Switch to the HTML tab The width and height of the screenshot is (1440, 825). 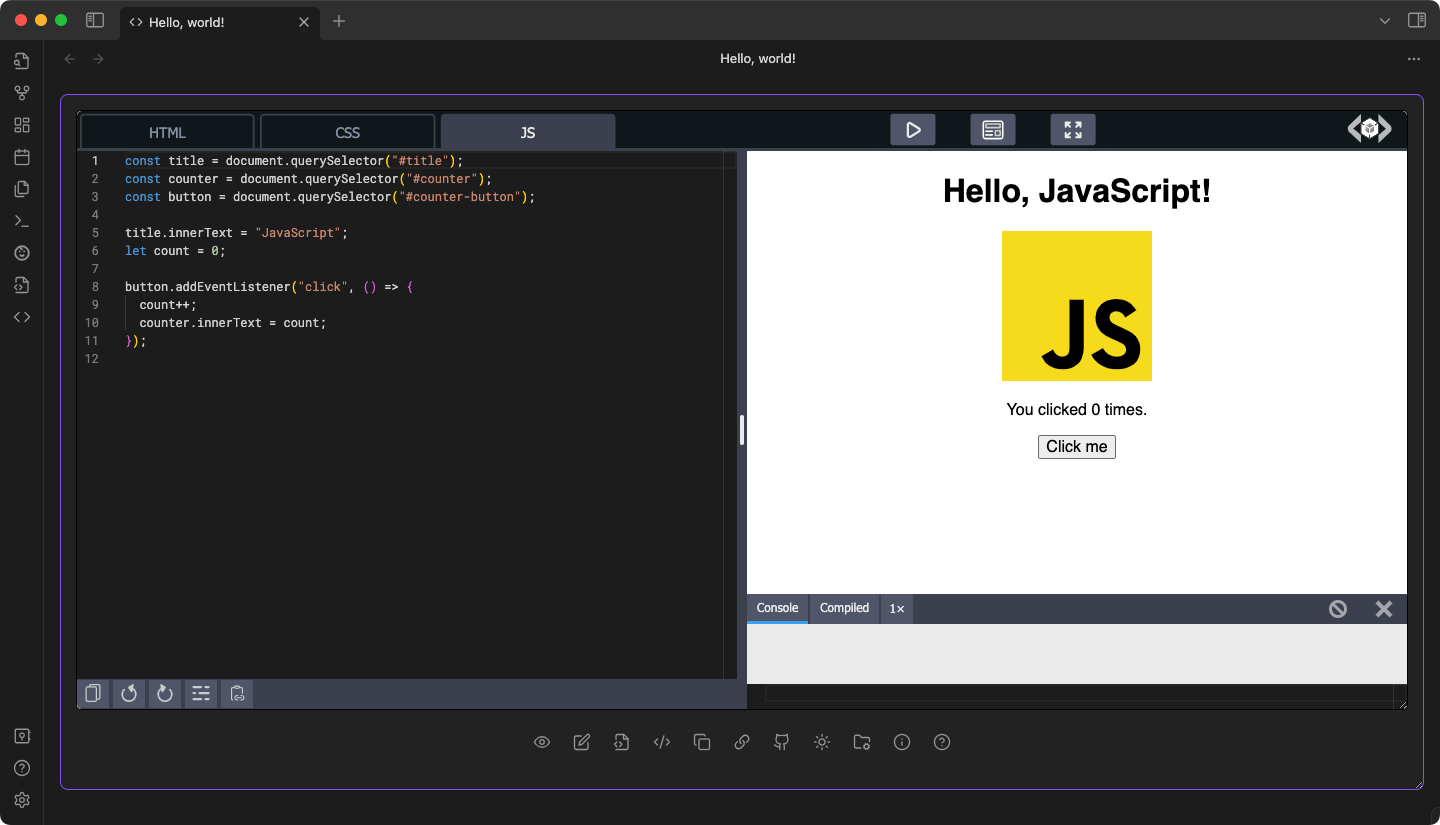tap(167, 131)
